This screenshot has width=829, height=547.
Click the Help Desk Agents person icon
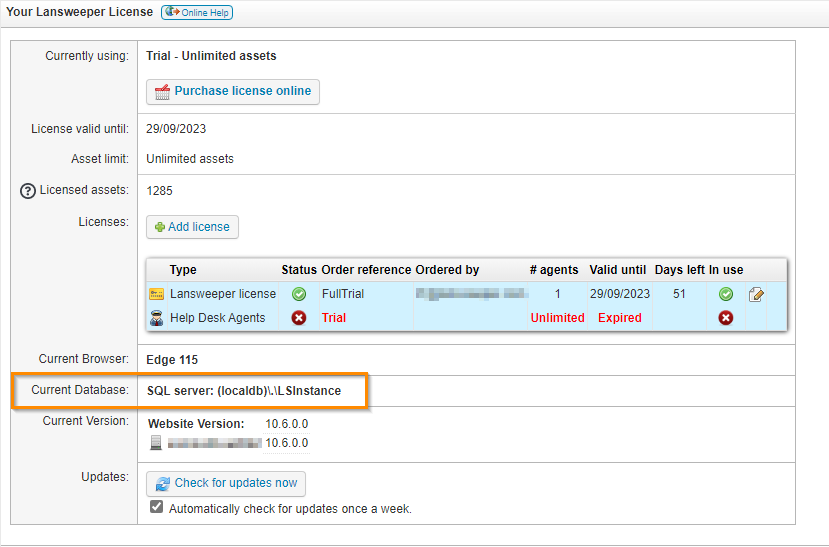(x=156, y=318)
